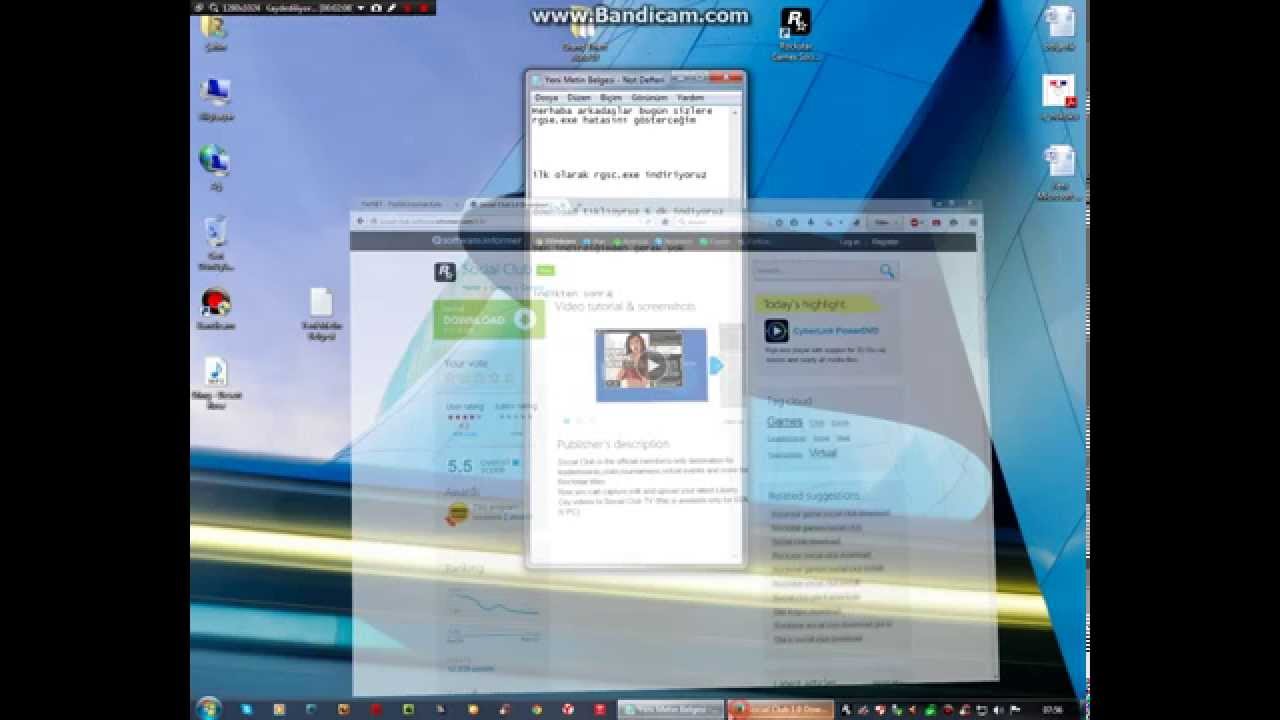
Task: Click the Rockstar Games Social Club desktop icon
Action: point(795,34)
